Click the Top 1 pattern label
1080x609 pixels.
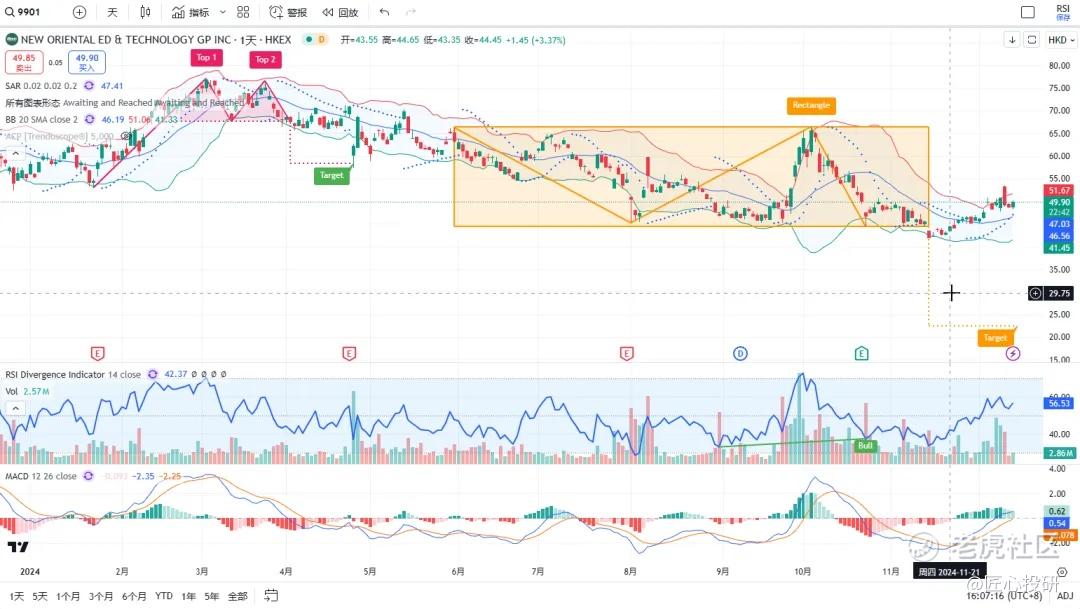206,57
